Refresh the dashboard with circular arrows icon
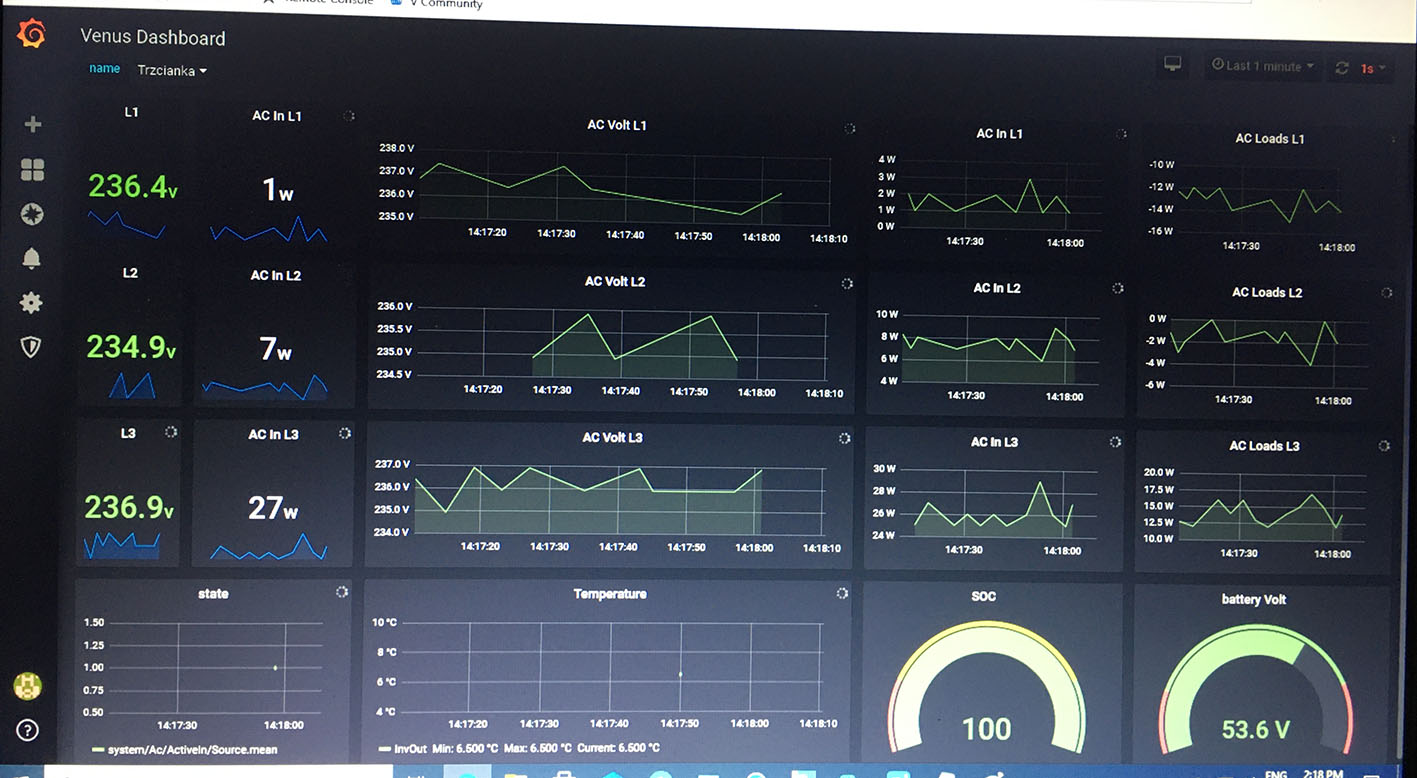The image size is (1417, 778). (1342, 68)
